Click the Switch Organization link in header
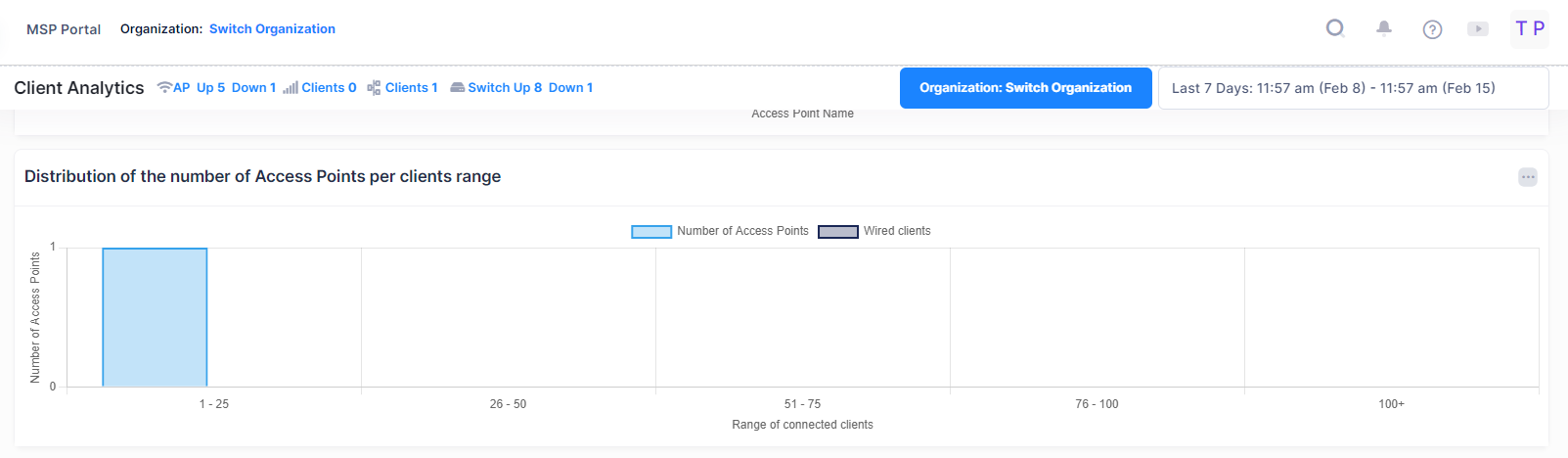Image resolution: width=1568 pixels, height=458 pixels. 272,29
